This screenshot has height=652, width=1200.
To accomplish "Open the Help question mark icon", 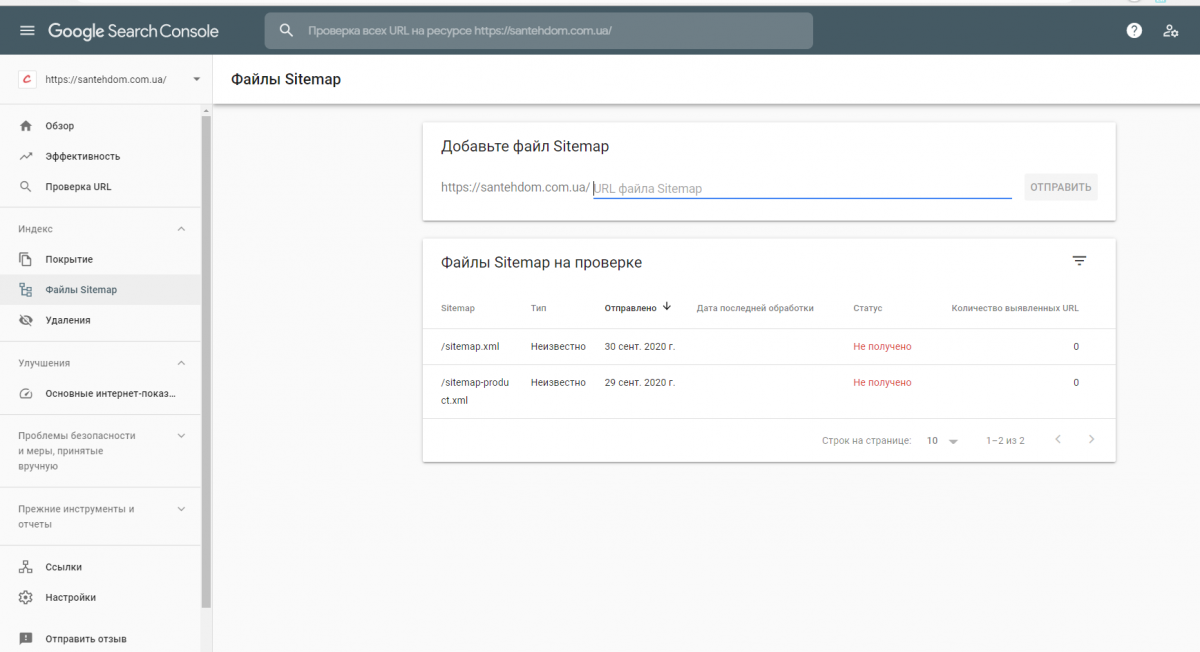I will click(1134, 31).
